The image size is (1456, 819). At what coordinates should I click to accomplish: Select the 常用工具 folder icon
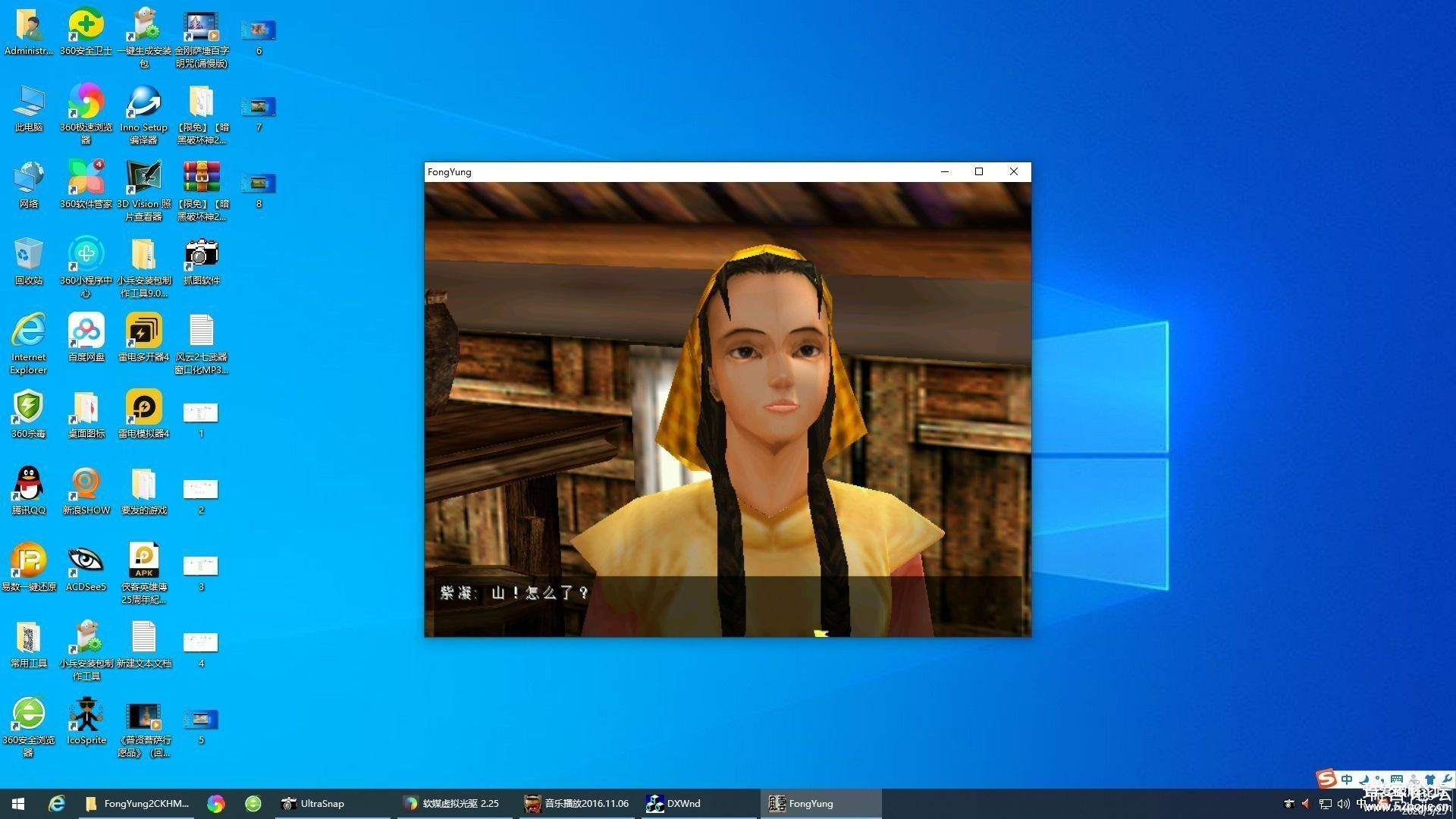click(x=29, y=645)
